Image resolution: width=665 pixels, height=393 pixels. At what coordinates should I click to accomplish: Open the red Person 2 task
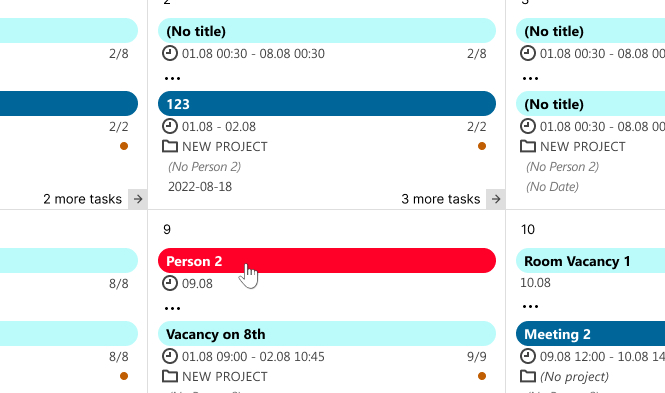click(x=327, y=261)
